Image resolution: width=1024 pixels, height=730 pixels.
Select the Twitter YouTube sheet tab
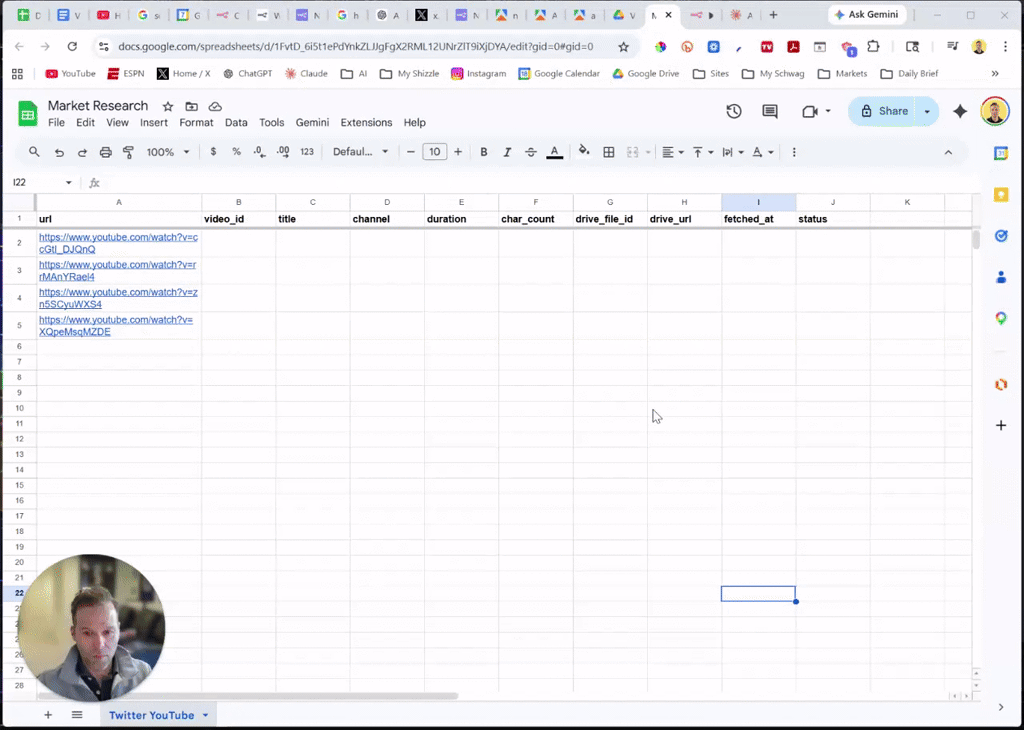point(150,715)
